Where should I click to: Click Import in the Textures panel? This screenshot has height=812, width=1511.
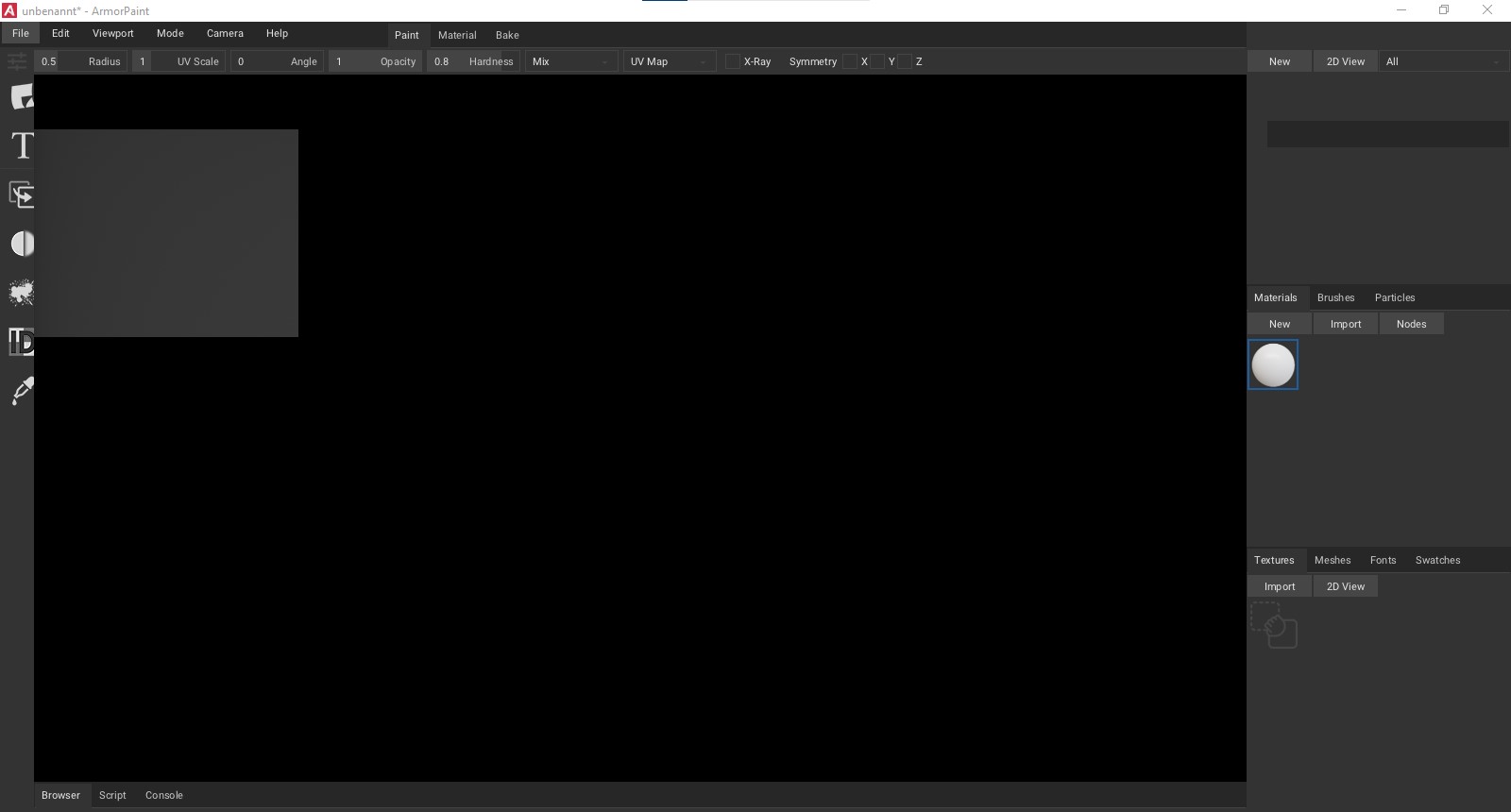[x=1280, y=586]
